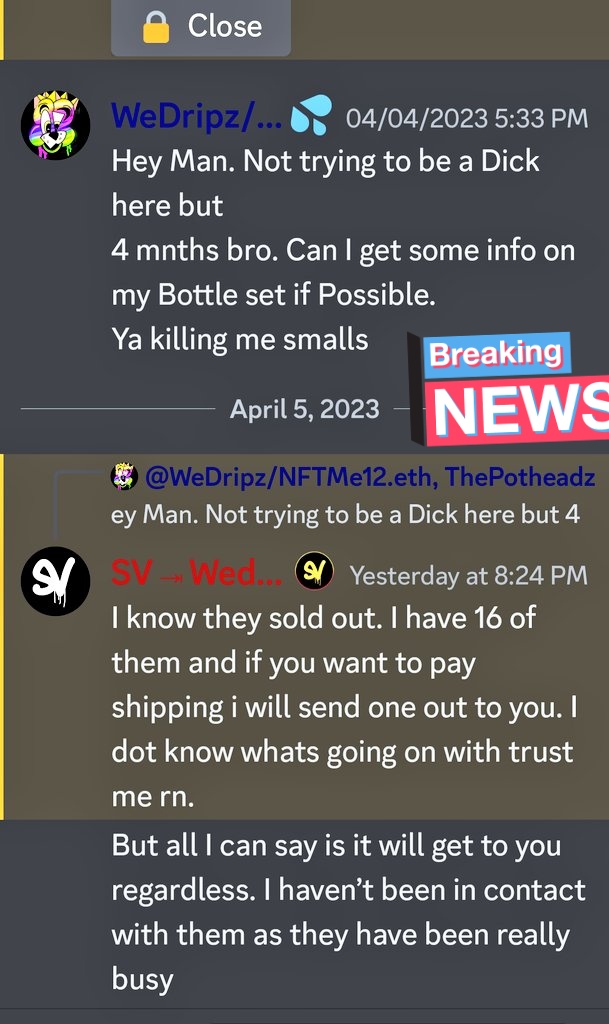
Task: Open WeDripz's colorful cartoon avatar
Action: point(55,125)
